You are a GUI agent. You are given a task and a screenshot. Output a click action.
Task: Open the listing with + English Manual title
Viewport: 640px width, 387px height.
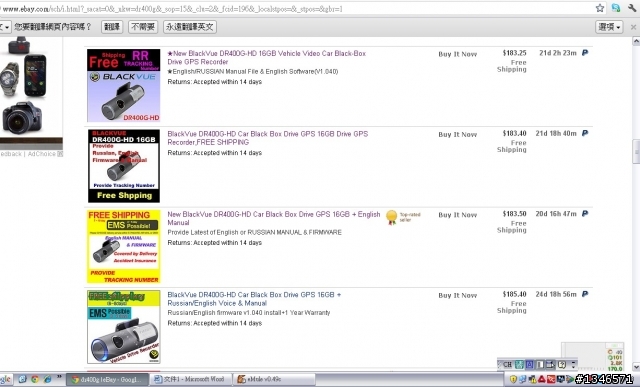pos(273,218)
